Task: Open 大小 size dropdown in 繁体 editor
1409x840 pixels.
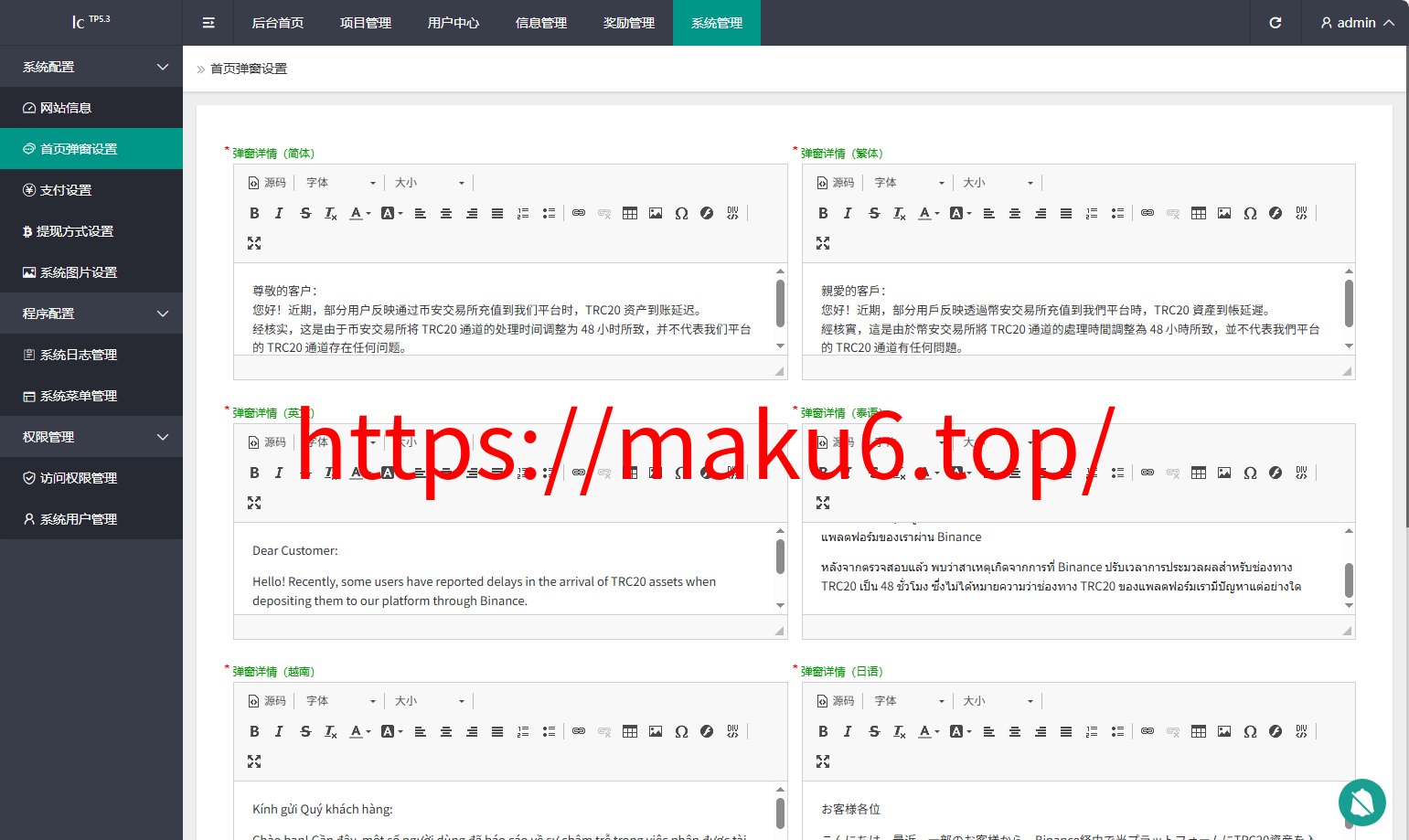Action: tap(998, 183)
